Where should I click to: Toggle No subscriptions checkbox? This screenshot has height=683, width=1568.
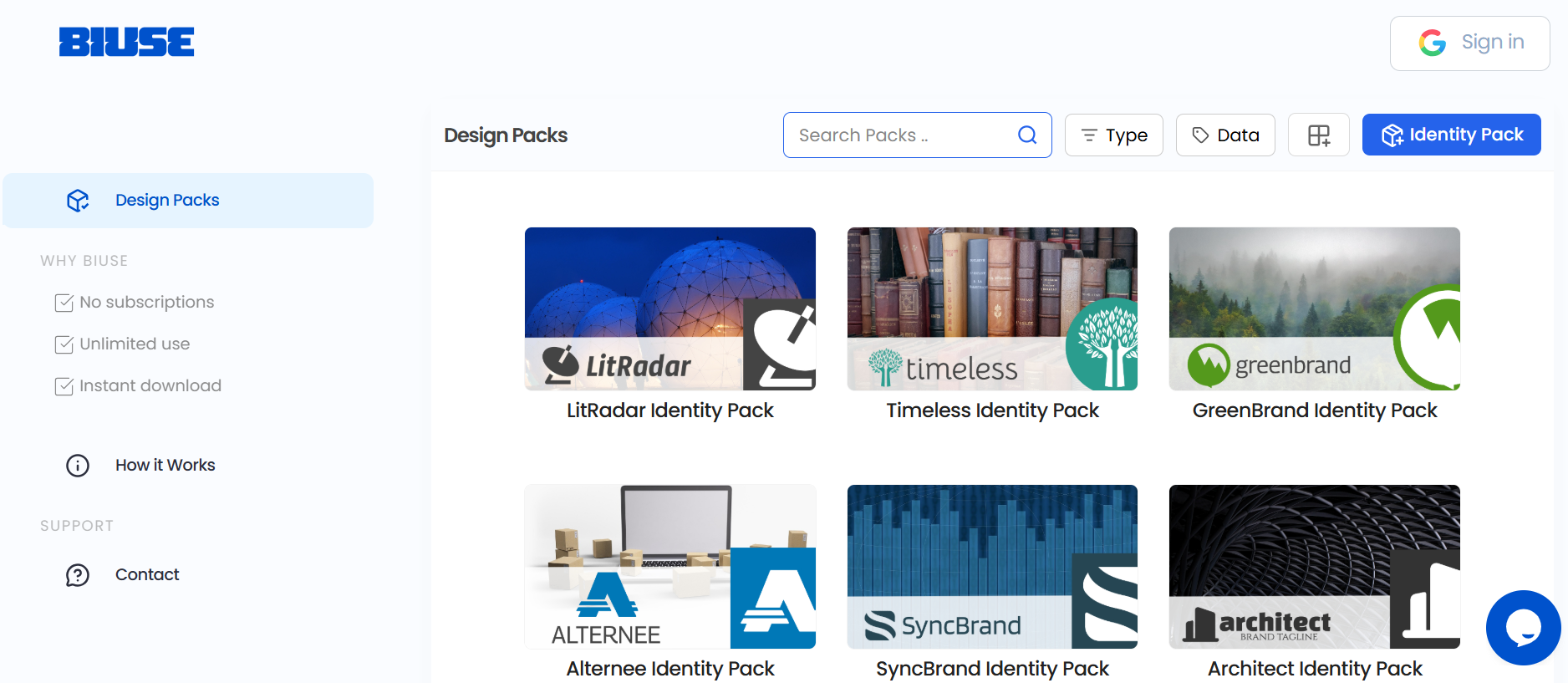click(x=64, y=303)
